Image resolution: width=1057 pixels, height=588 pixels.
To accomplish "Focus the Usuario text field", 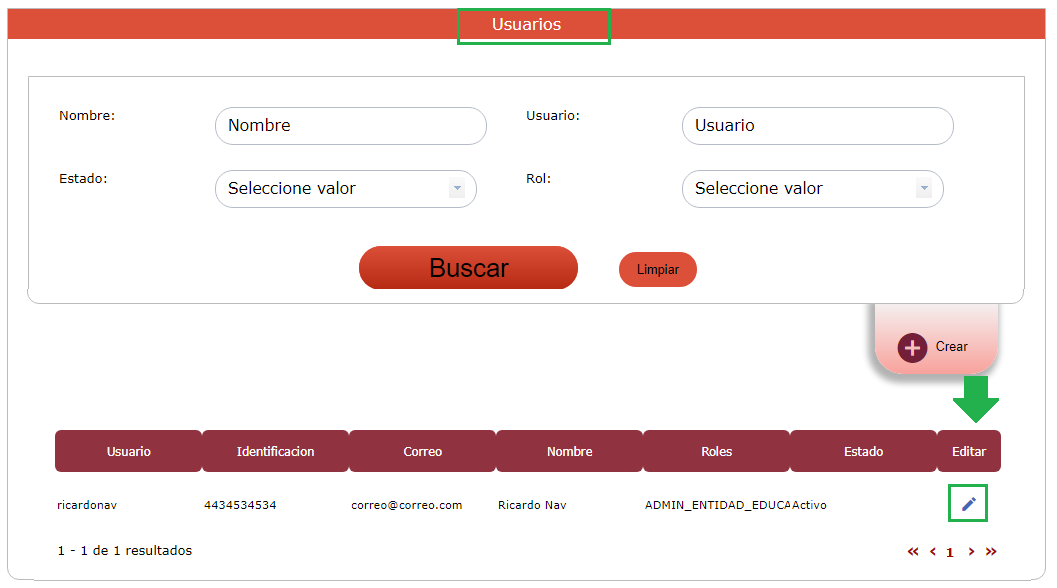I will coord(817,126).
